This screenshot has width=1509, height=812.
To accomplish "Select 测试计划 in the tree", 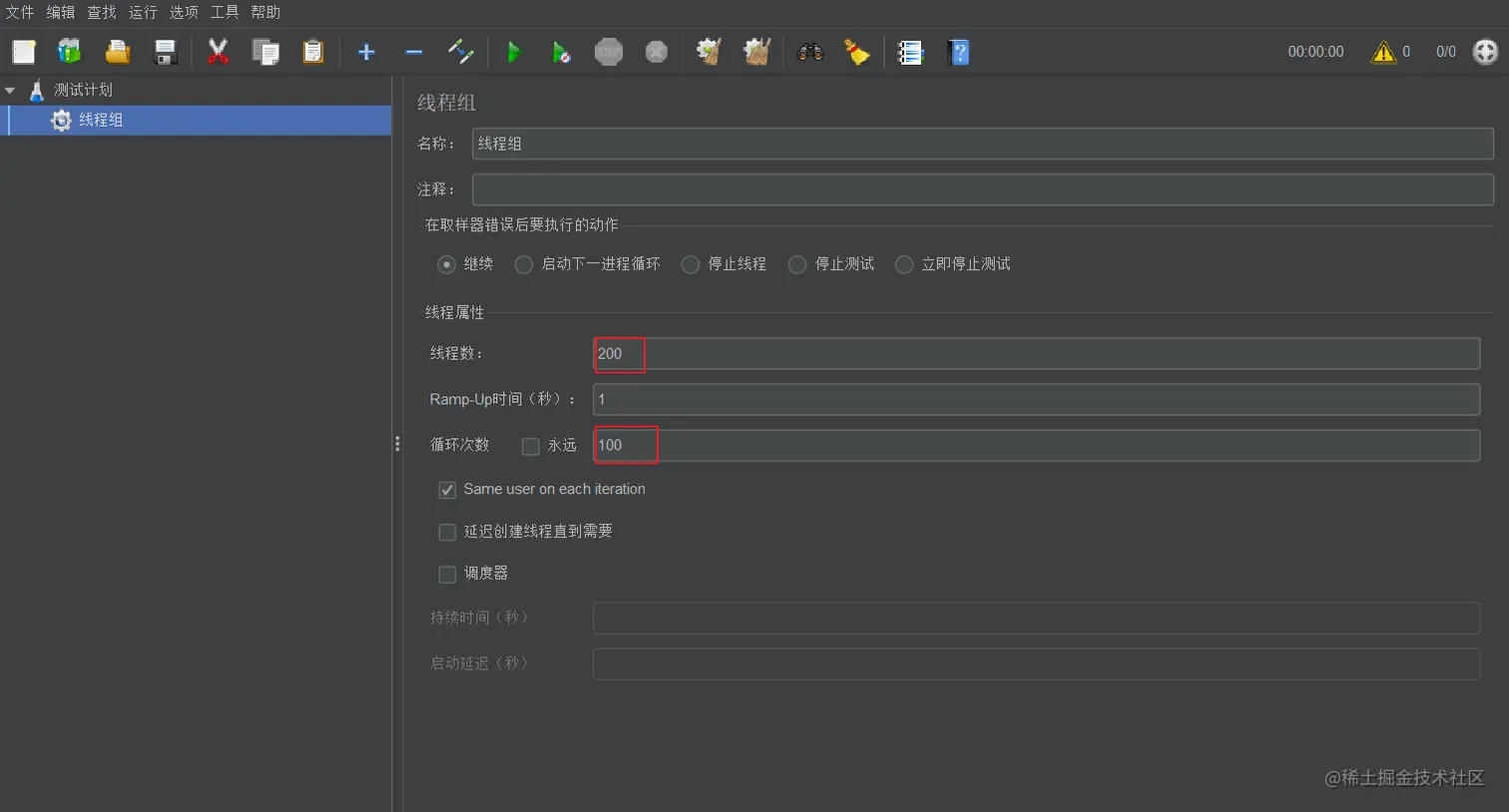I will tap(83, 90).
